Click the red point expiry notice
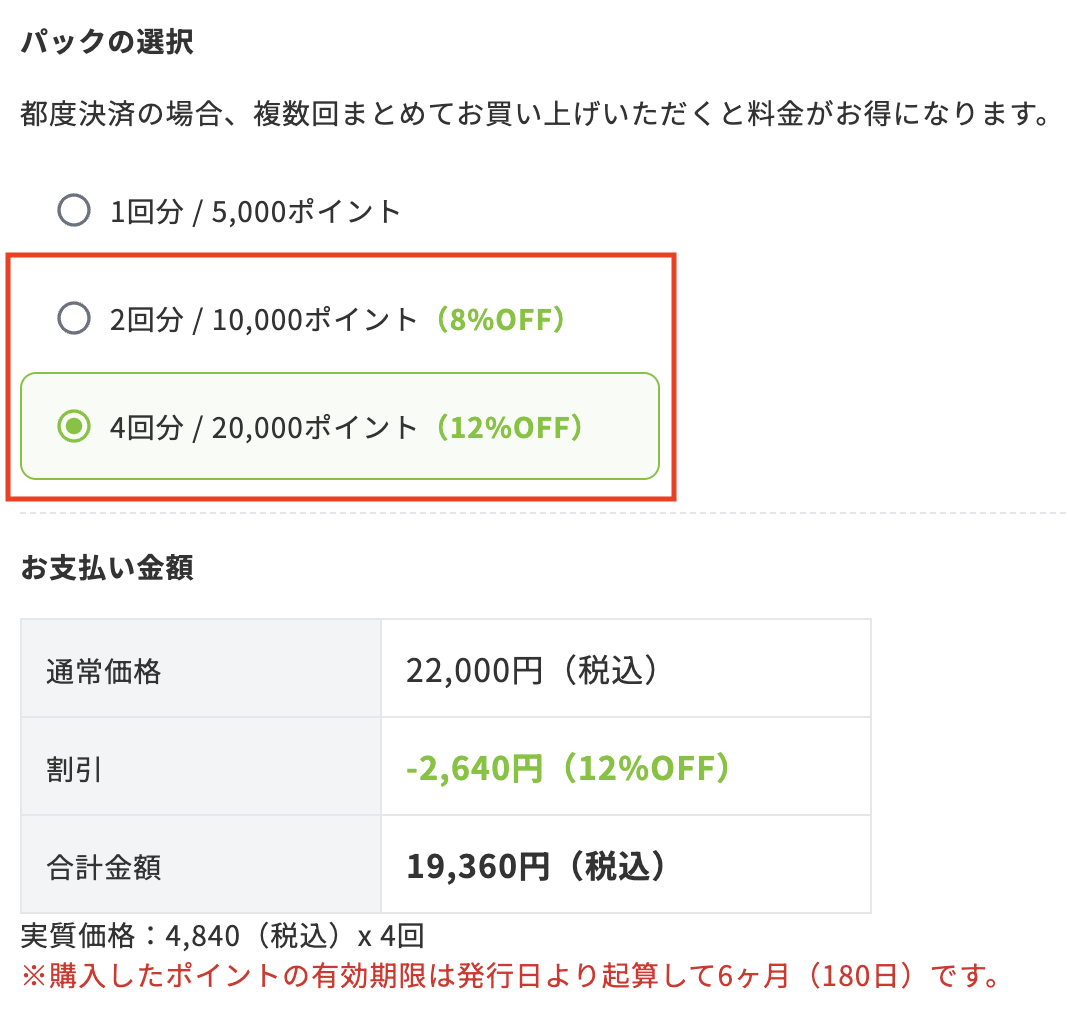The height and width of the screenshot is (1012, 1068). tap(510, 974)
